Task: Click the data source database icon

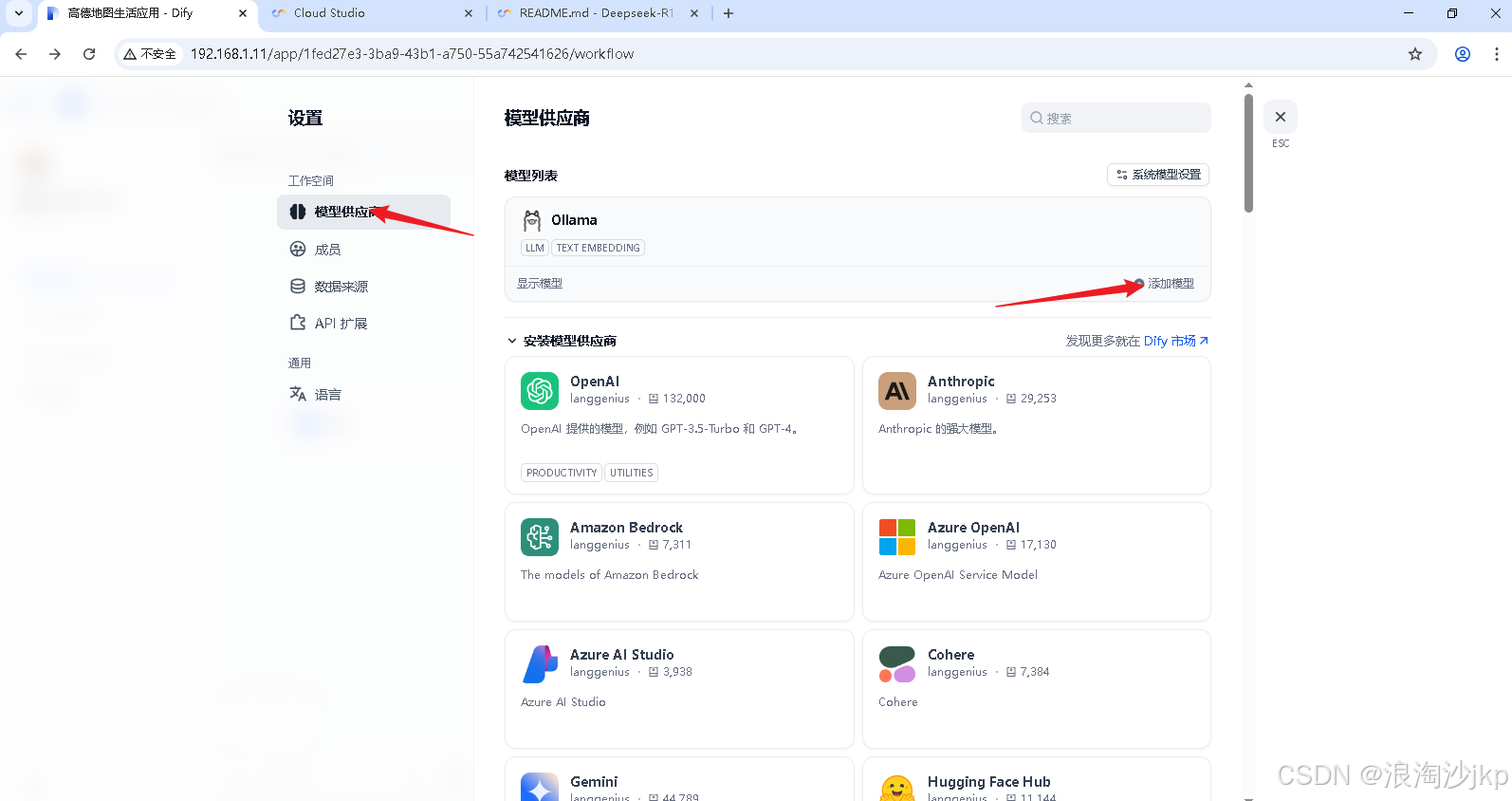Action: (x=298, y=286)
